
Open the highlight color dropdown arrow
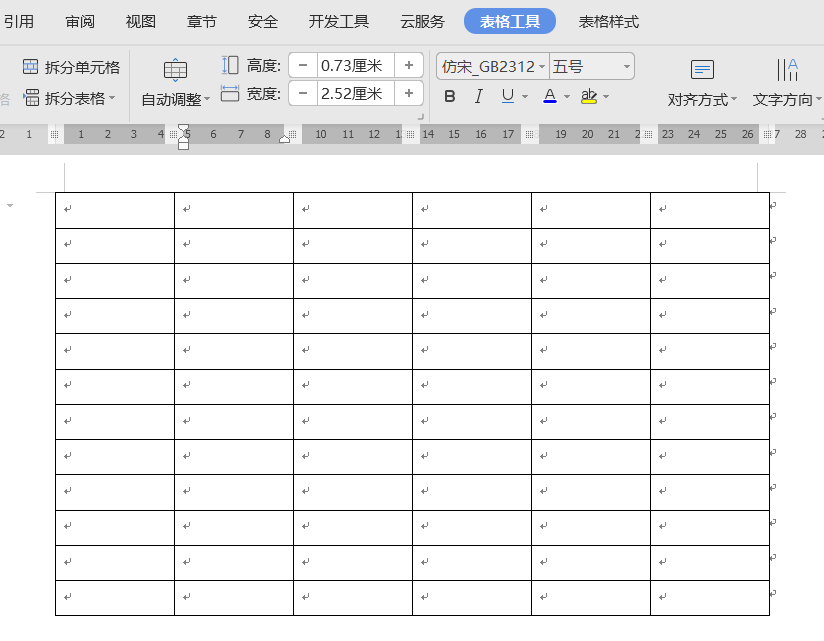point(606,97)
